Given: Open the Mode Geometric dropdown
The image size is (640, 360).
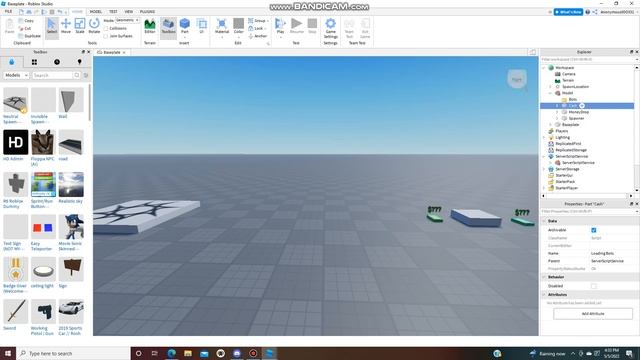Looking at the screenshot, I should (127, 20).
